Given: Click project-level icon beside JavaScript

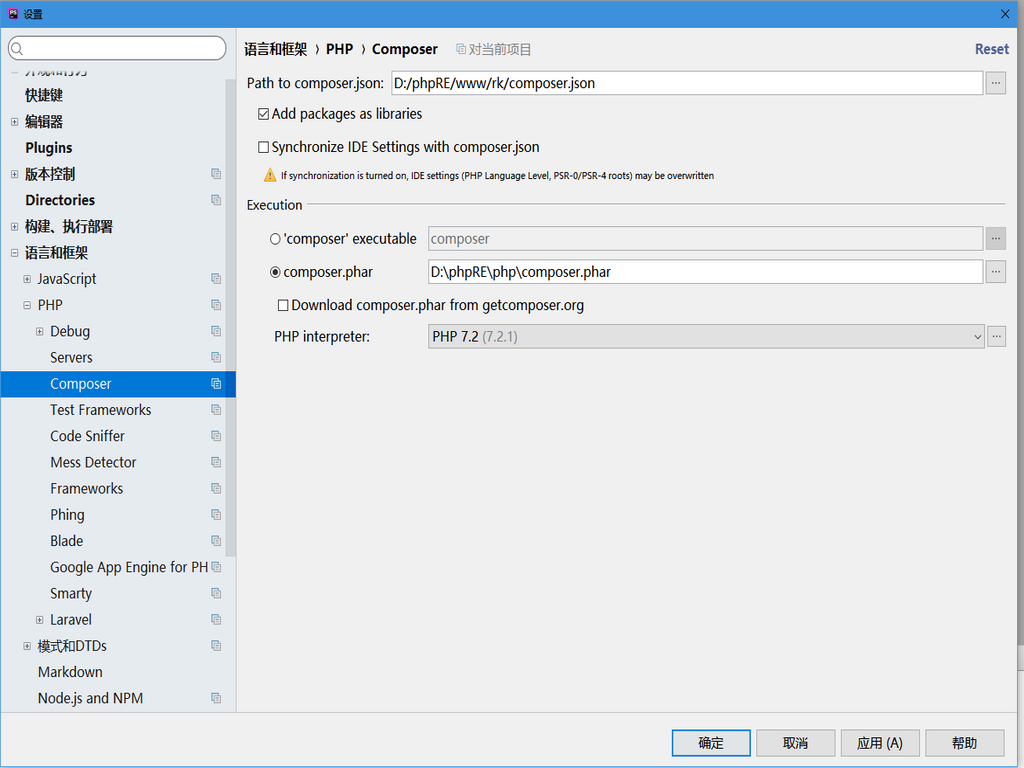Looking at the screenshot, I should pos(216,279).
